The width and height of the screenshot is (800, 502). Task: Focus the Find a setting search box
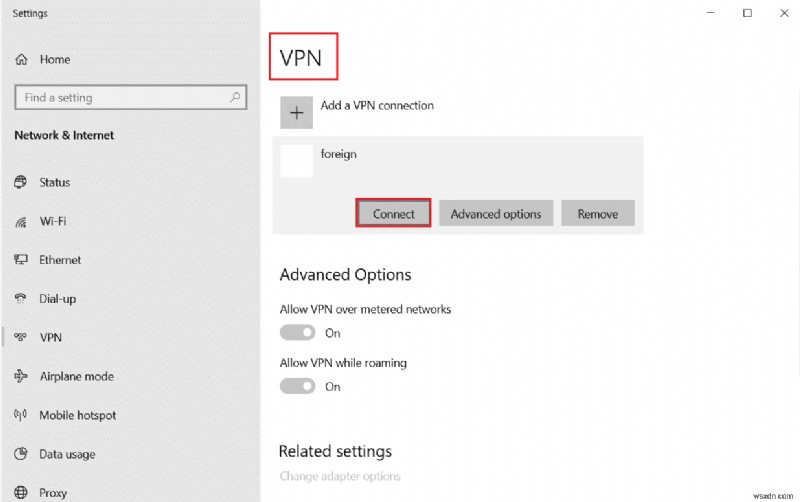[x=120, y=98]
